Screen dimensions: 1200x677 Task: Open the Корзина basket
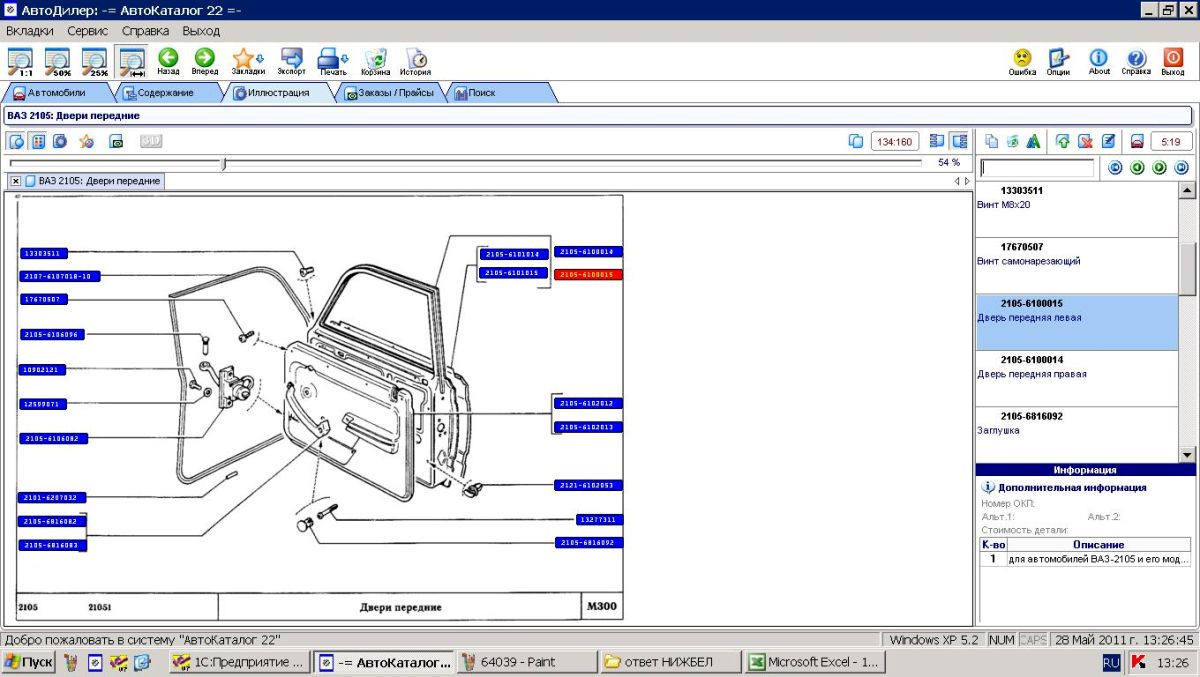pos(376,62)
